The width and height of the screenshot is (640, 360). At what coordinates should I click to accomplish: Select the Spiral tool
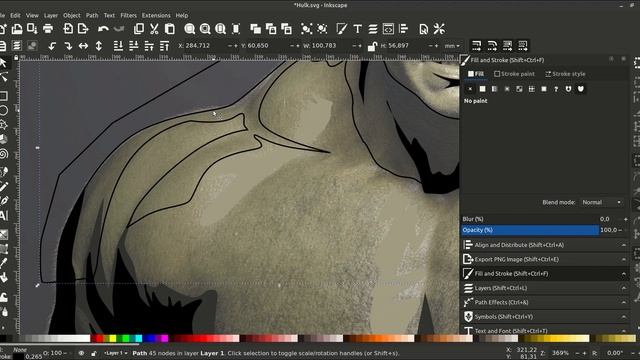pyautogui.click(x=4, y=154)
